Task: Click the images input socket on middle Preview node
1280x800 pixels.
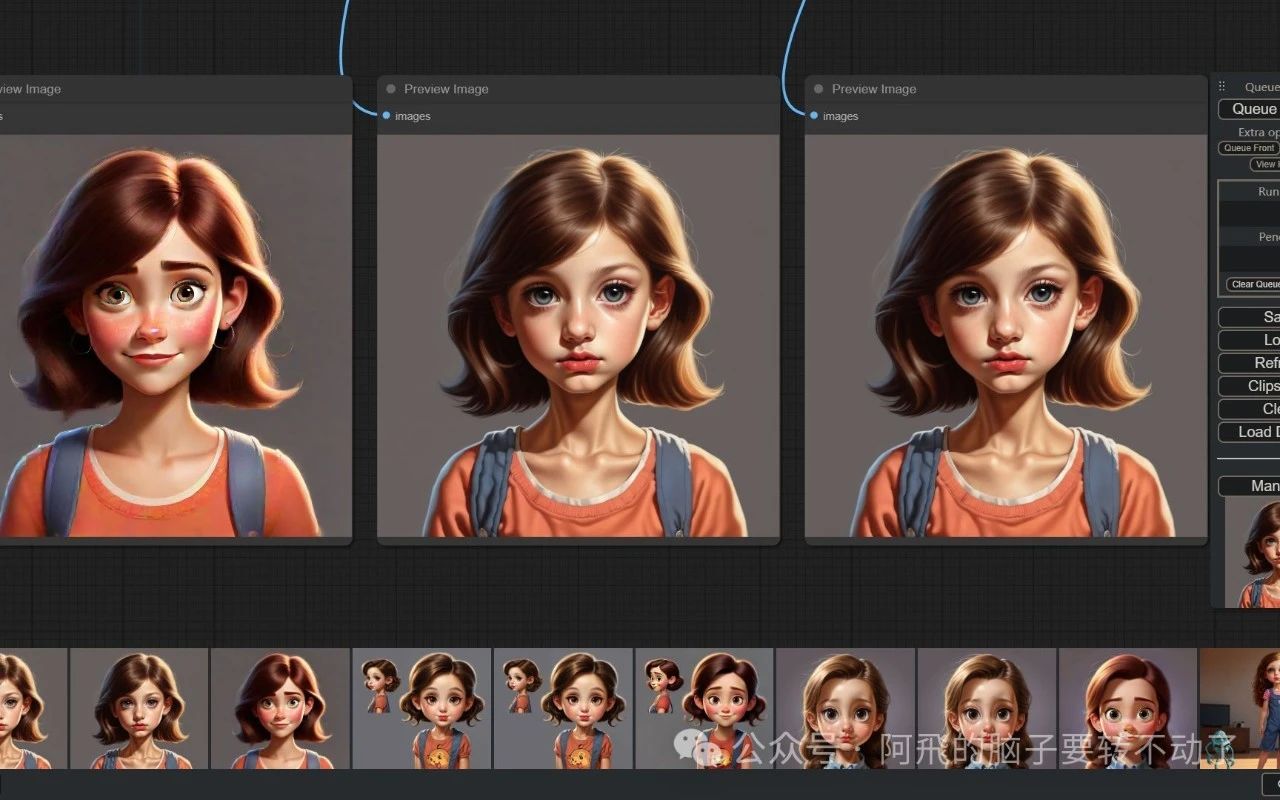Action: coord(386,116)
